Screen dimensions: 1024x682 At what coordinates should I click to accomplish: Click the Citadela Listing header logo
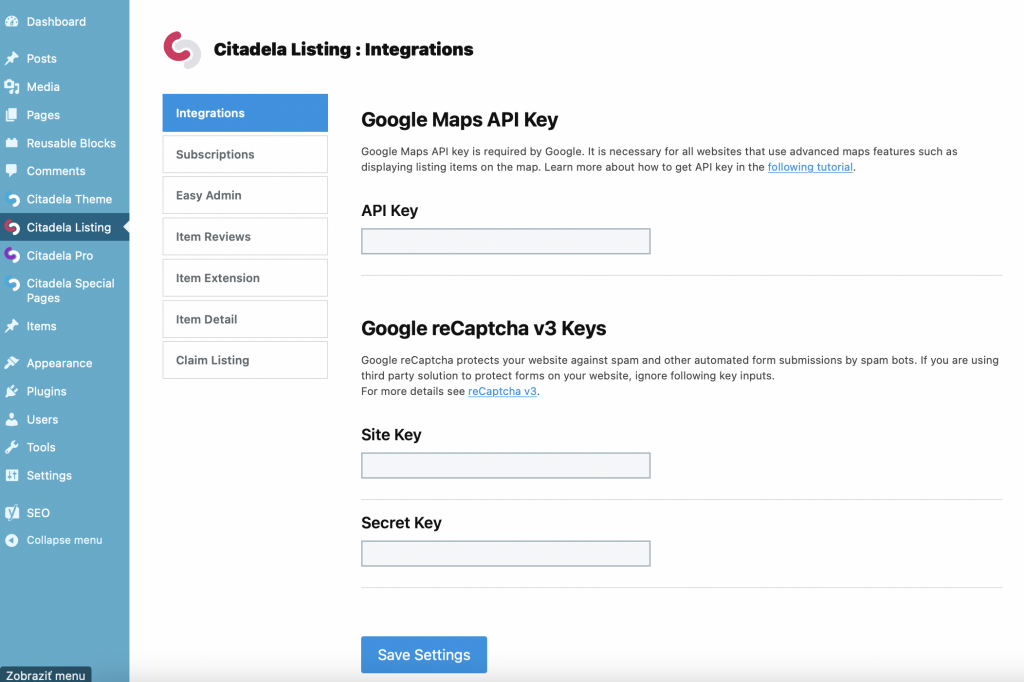pos(182,50)
